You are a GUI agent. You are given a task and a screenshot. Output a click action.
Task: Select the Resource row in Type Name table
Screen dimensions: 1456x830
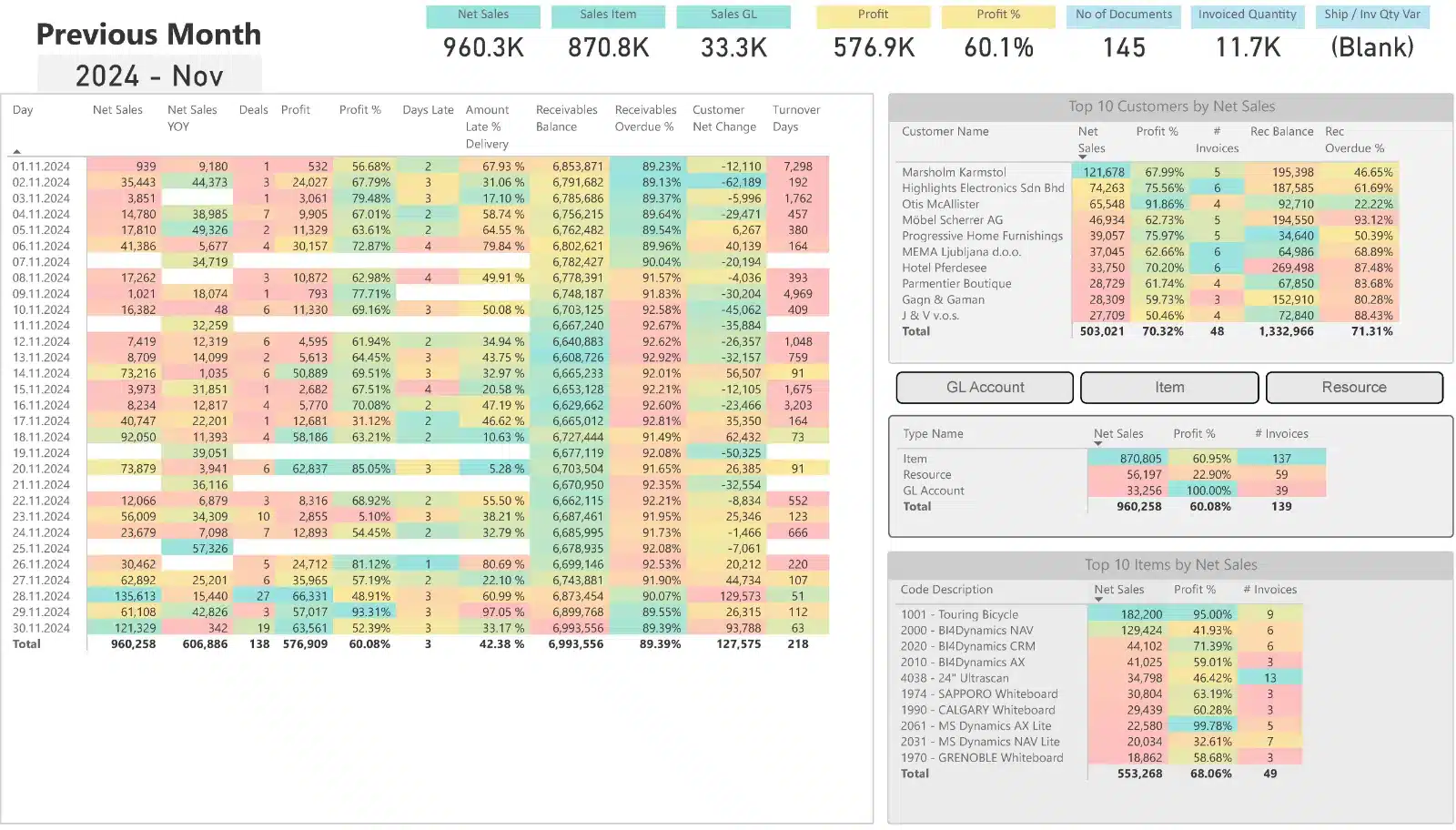[x=926, y=475]
